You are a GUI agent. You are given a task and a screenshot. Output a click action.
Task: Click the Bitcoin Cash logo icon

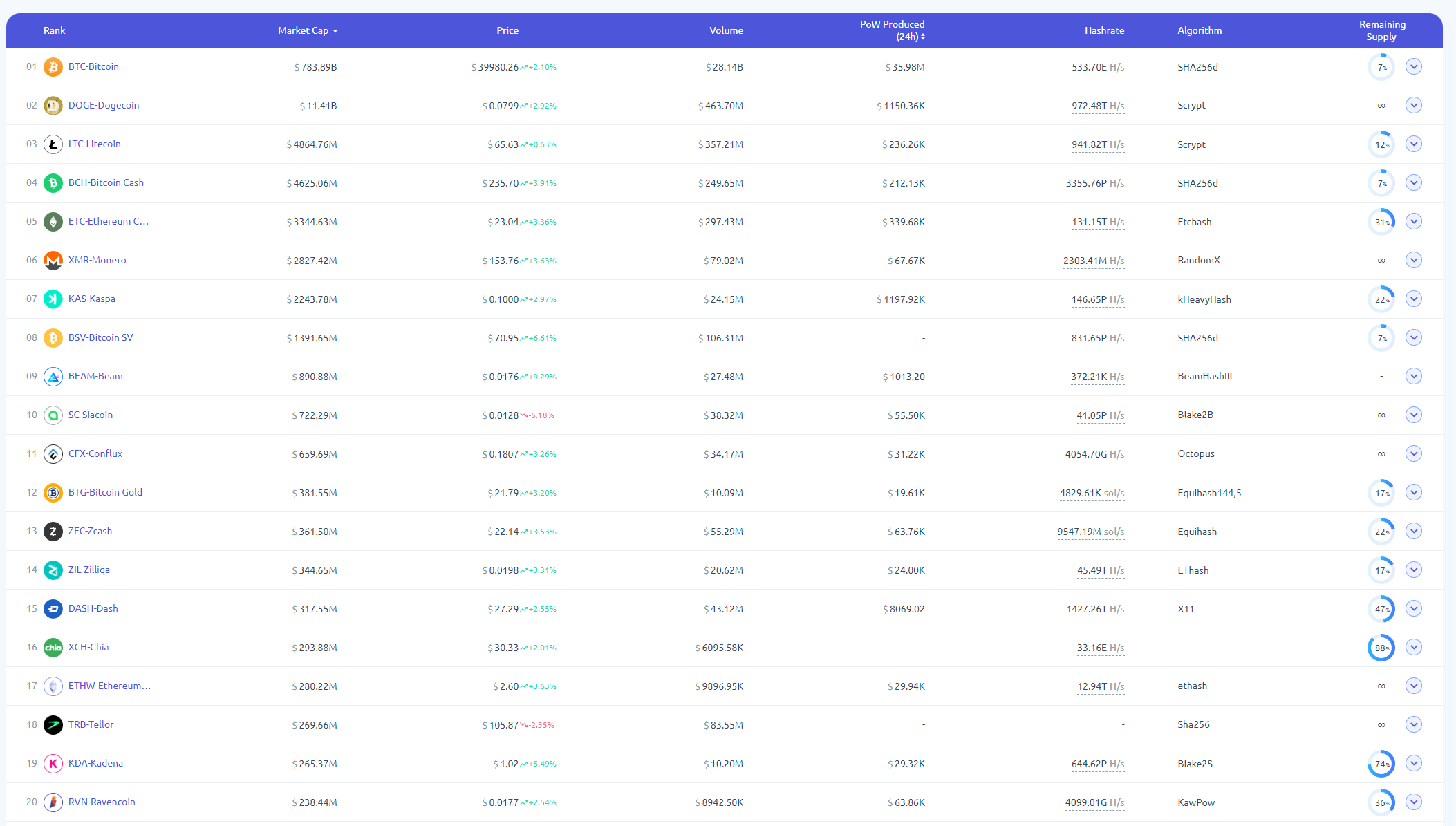53,183
